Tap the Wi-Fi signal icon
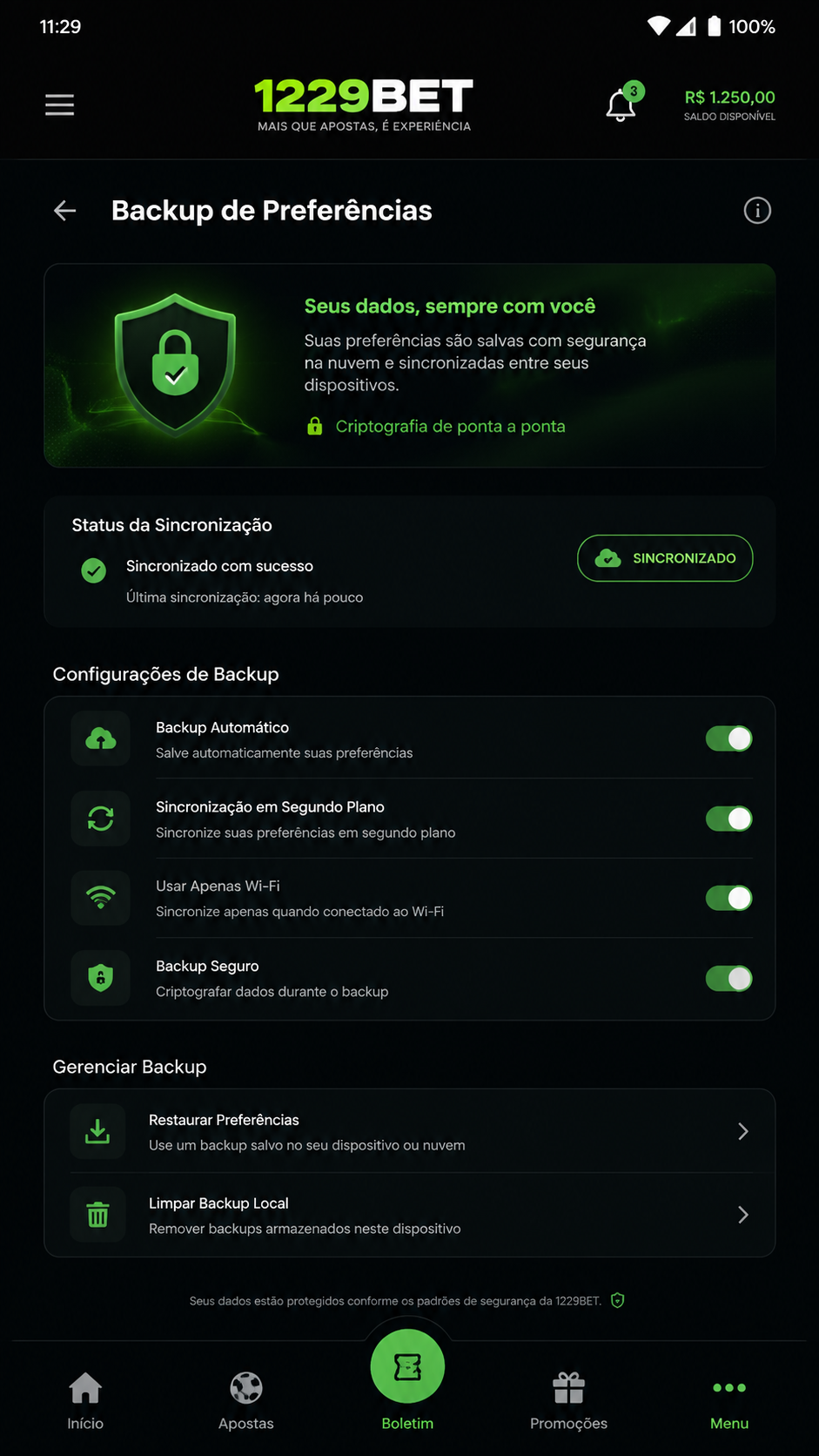Screen dimensions: 819x1456 pyautogui.click(x=101, y=898)
